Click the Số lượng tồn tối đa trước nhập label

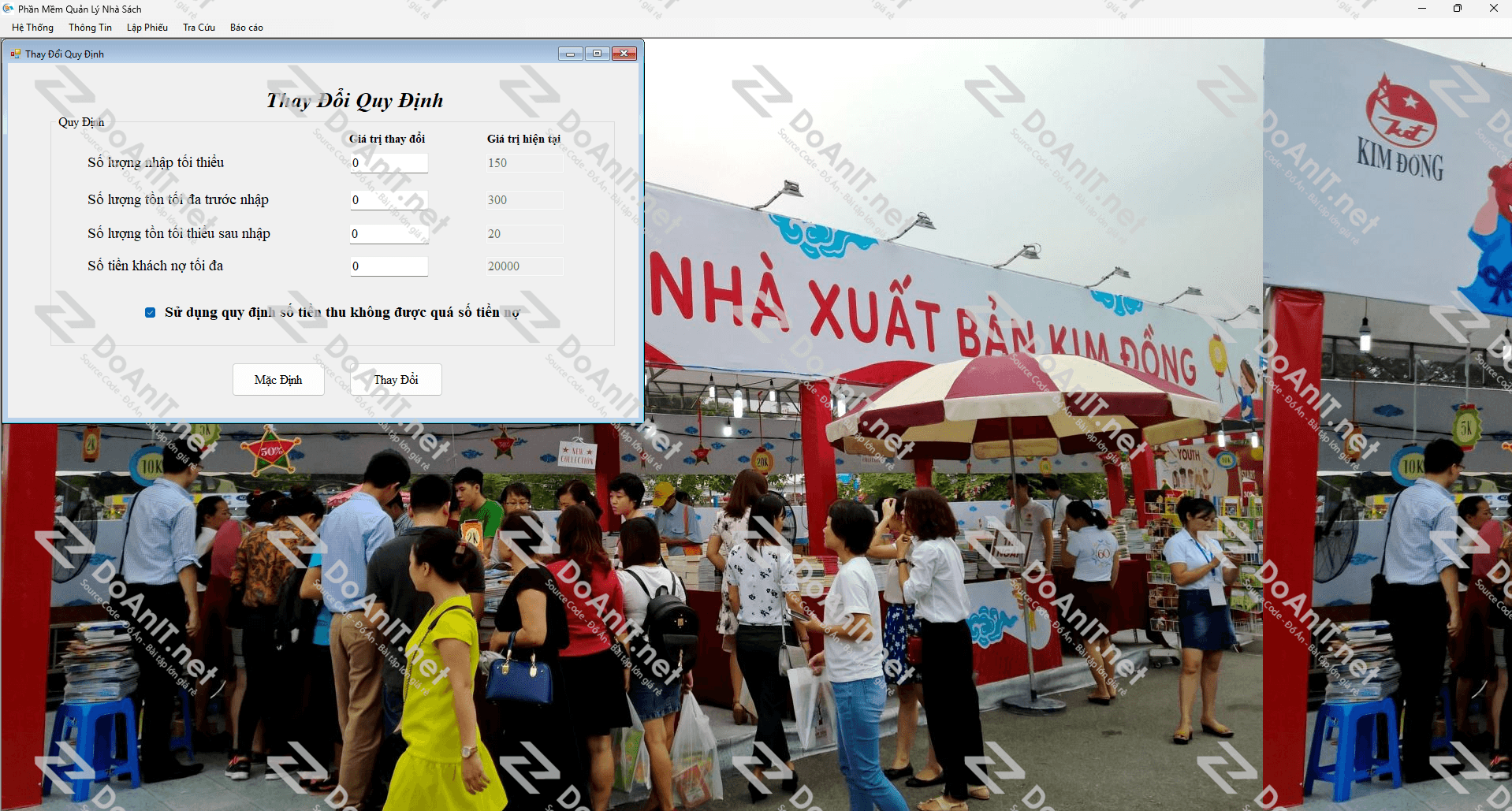pyautogui.click(x=178, y=199)
